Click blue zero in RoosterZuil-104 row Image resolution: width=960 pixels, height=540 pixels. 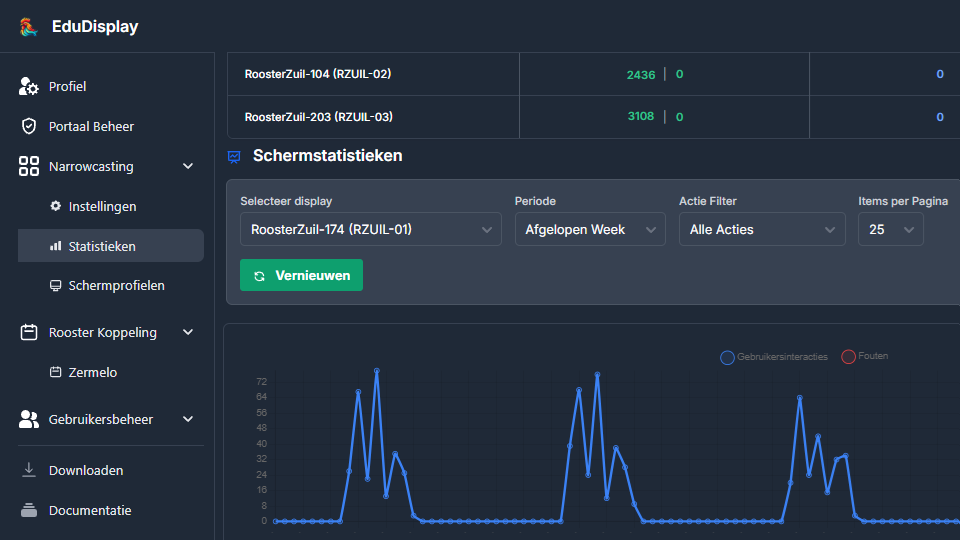click(940, 74)
